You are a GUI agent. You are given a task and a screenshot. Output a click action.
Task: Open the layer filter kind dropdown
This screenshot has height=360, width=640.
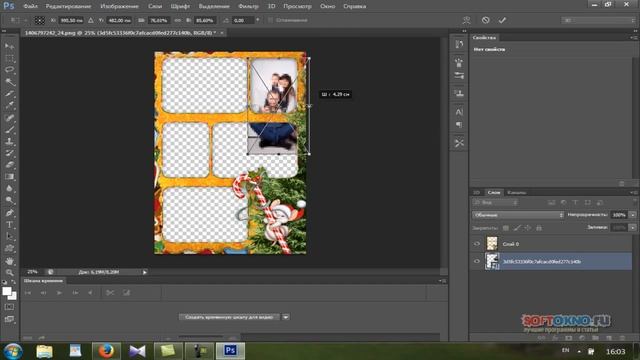pyautogui.click(x=495, y=202)
